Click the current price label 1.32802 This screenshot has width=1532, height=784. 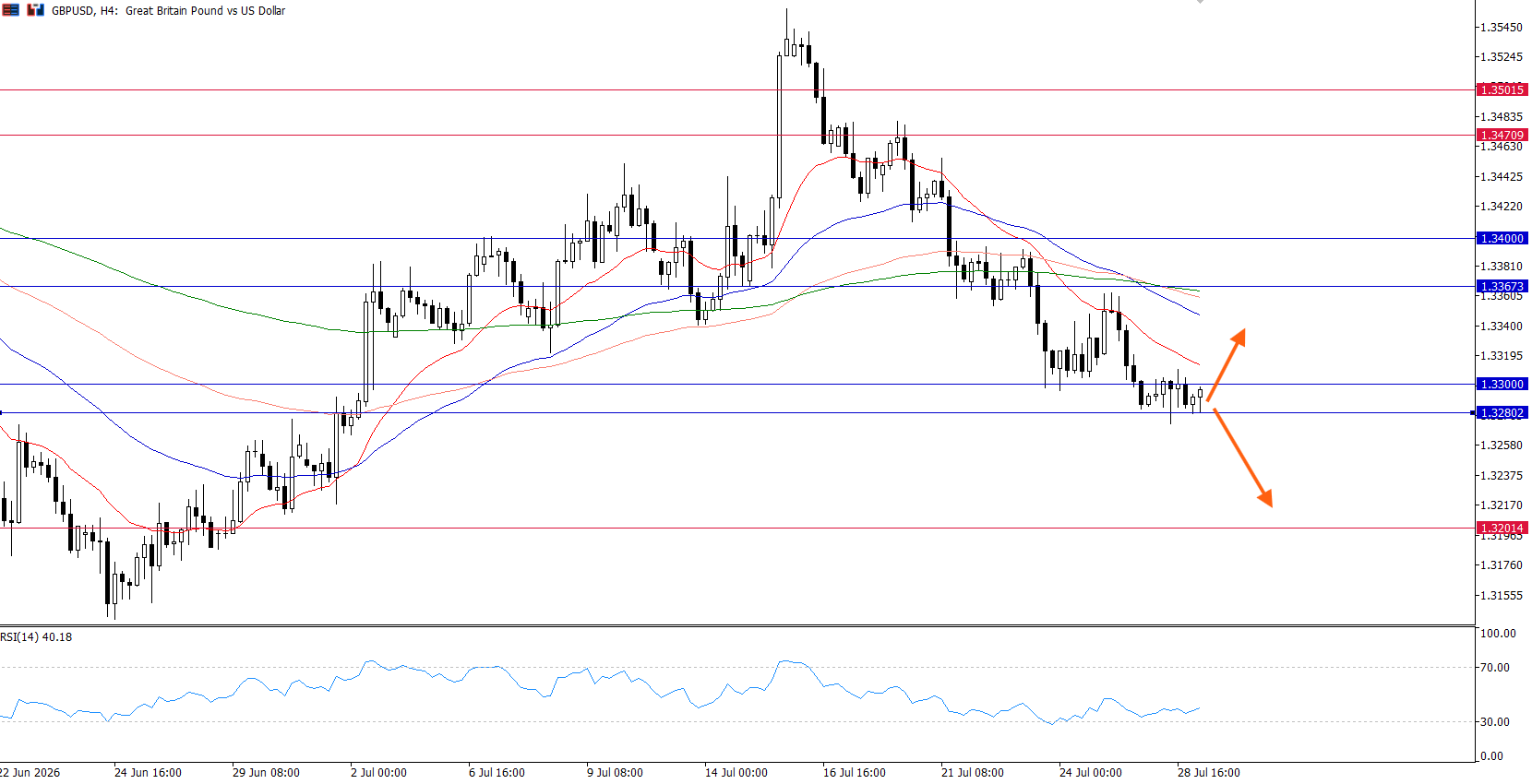coord(1502,412)
